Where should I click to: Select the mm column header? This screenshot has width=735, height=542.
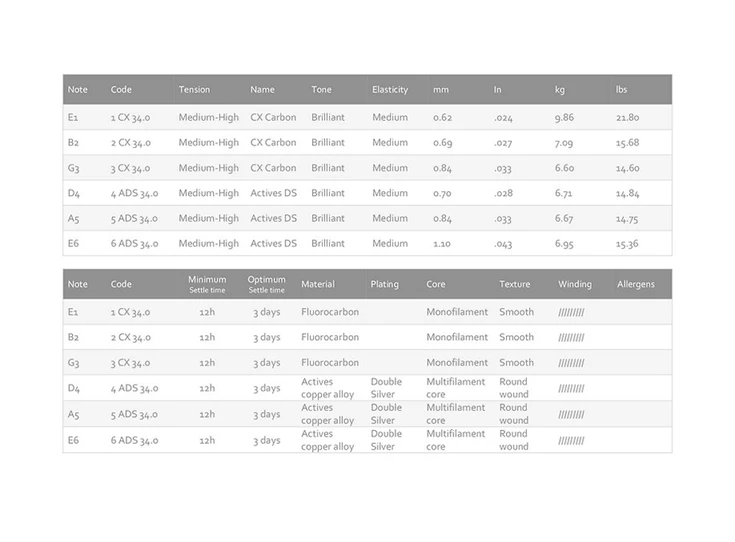(441, 90)
